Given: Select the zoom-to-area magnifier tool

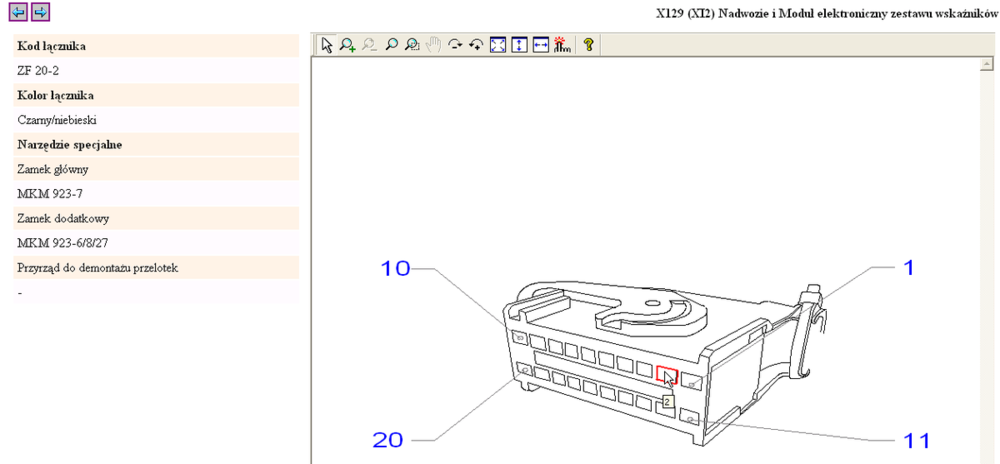Looking at the screenshot, I should pos(412,45).
